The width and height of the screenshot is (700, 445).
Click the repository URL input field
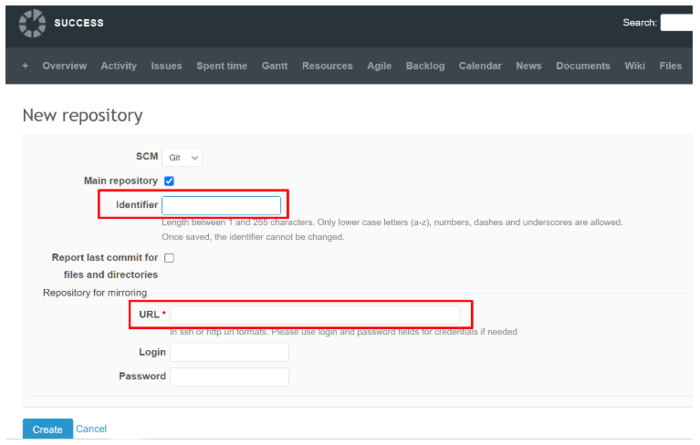(314, 315)
